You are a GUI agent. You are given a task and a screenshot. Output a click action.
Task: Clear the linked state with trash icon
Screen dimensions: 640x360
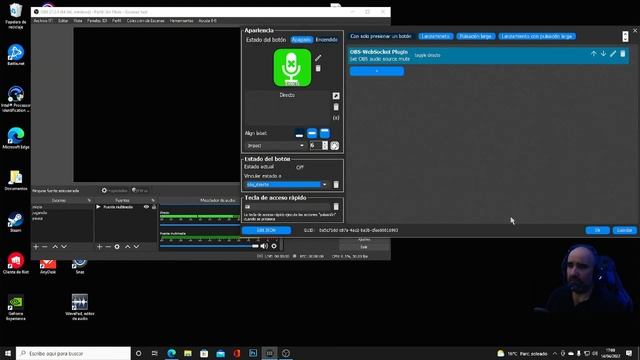pyautogui.click(x=336, y=184)
